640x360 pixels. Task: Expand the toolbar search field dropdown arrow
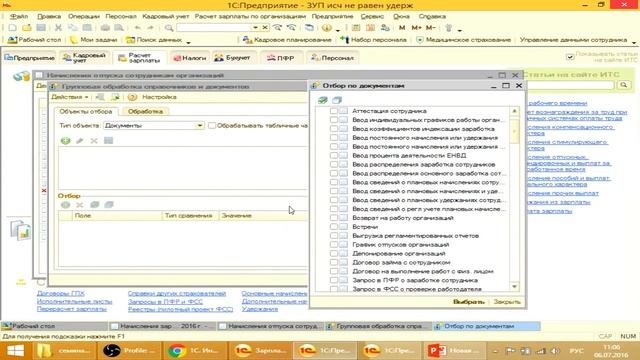(256, 28)
